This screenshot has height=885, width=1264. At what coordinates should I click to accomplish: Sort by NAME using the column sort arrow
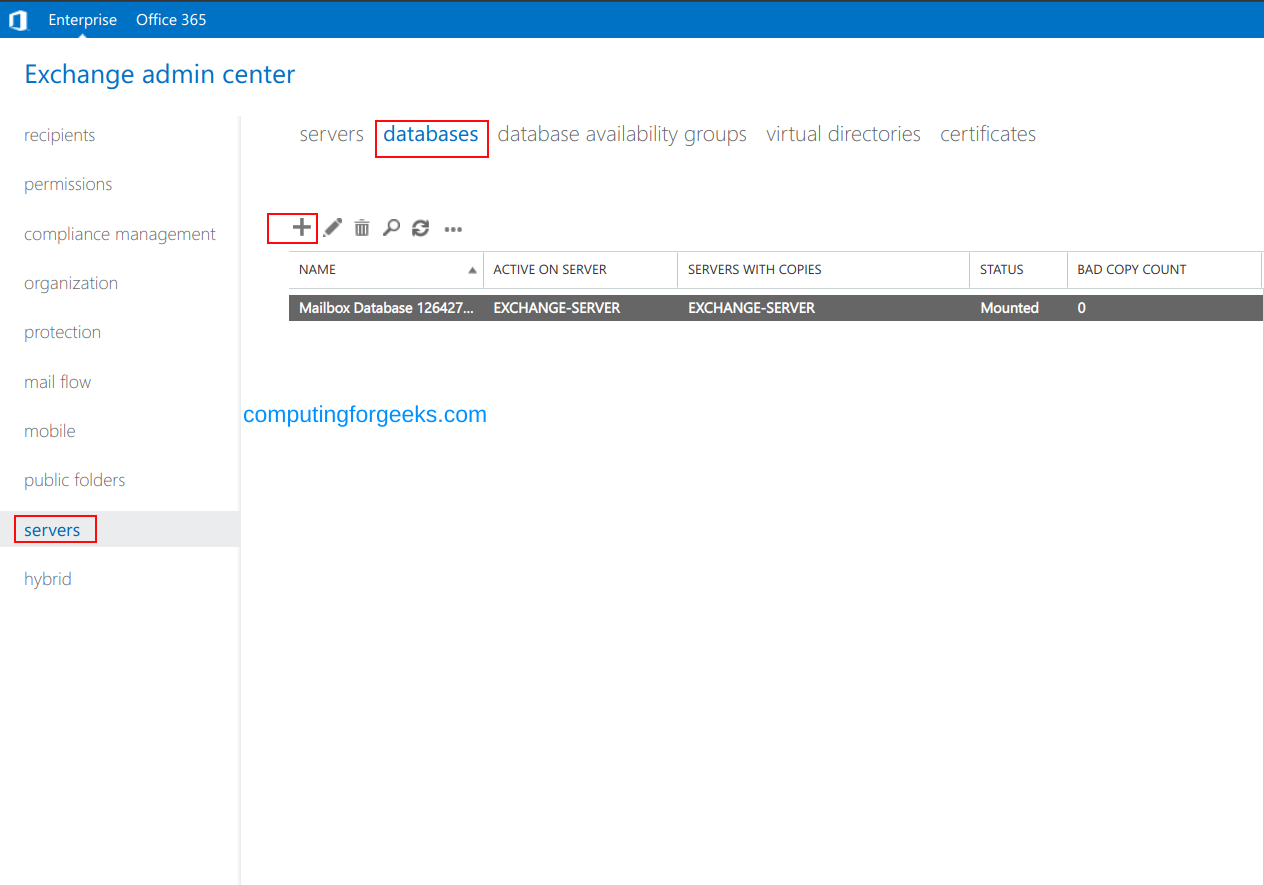coord(471,270)
